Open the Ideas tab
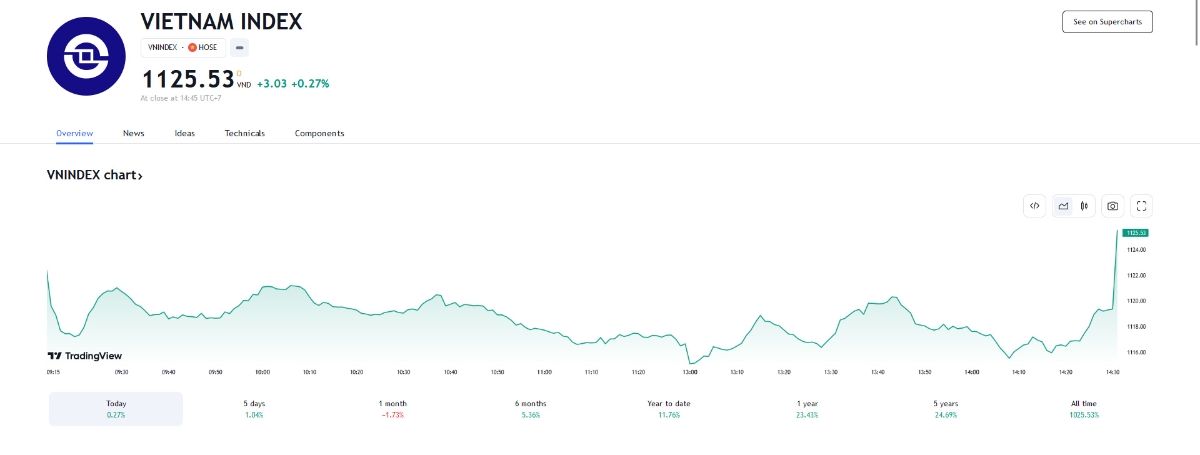The image size is (1200, 455). [x=185, y=133]
